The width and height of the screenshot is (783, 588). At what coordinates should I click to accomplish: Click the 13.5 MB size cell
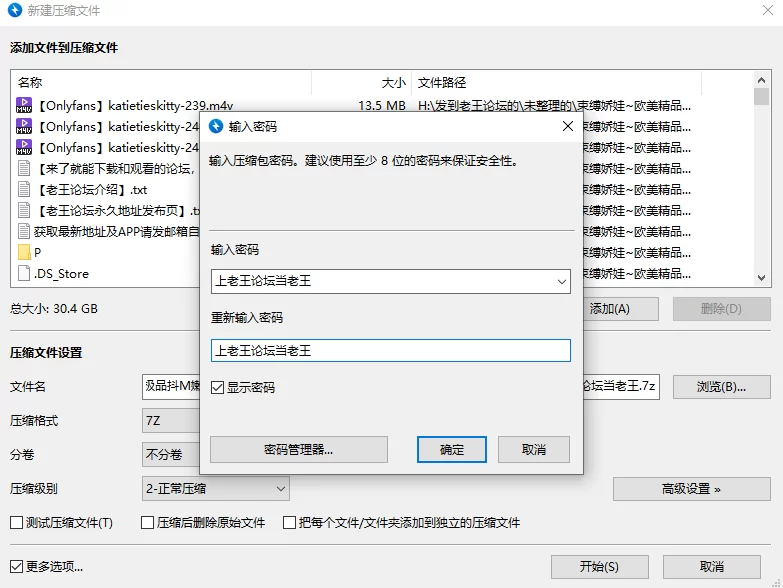tap(382, 105)
